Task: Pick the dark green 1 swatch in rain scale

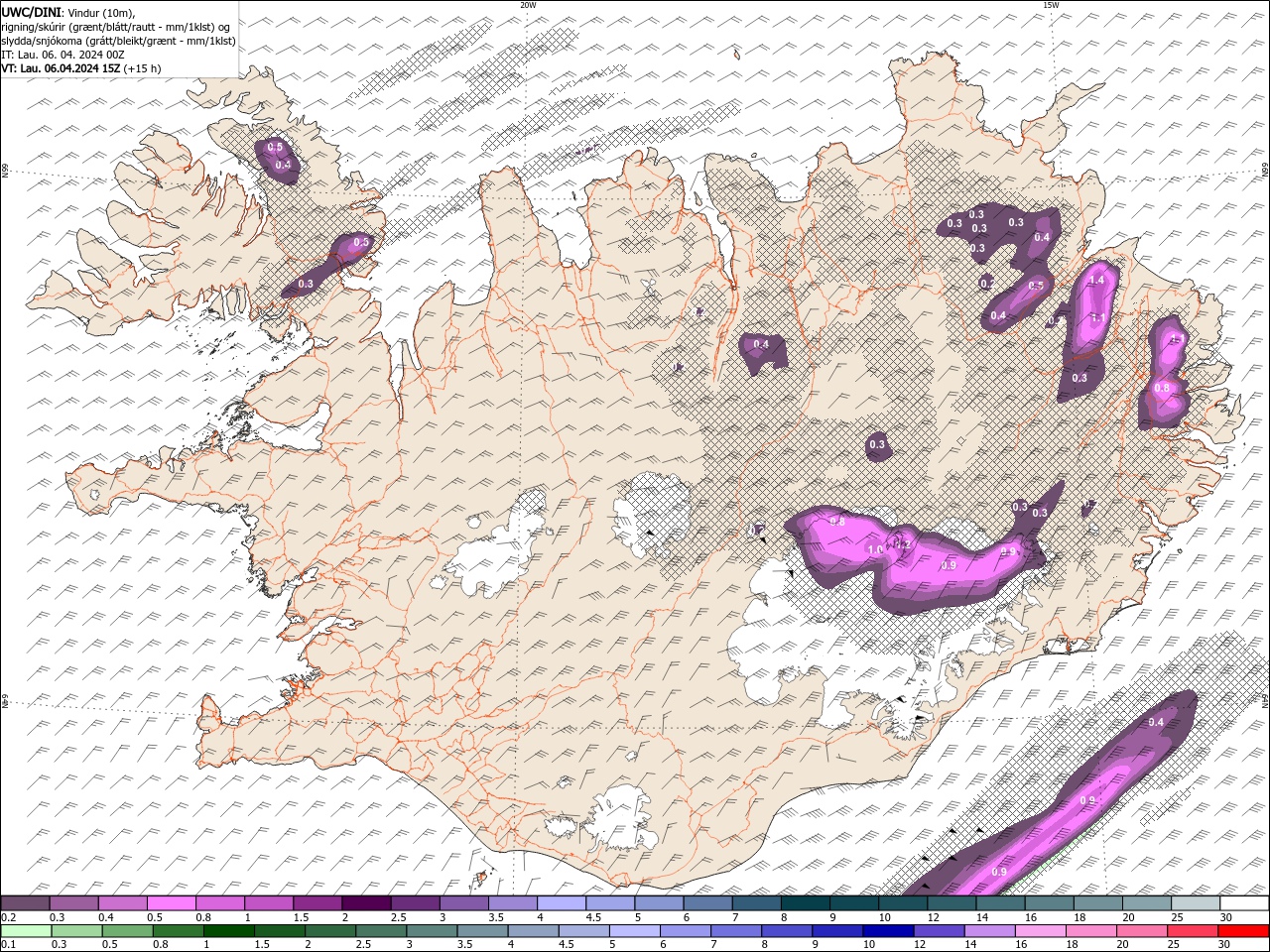Action: (228, 931)
